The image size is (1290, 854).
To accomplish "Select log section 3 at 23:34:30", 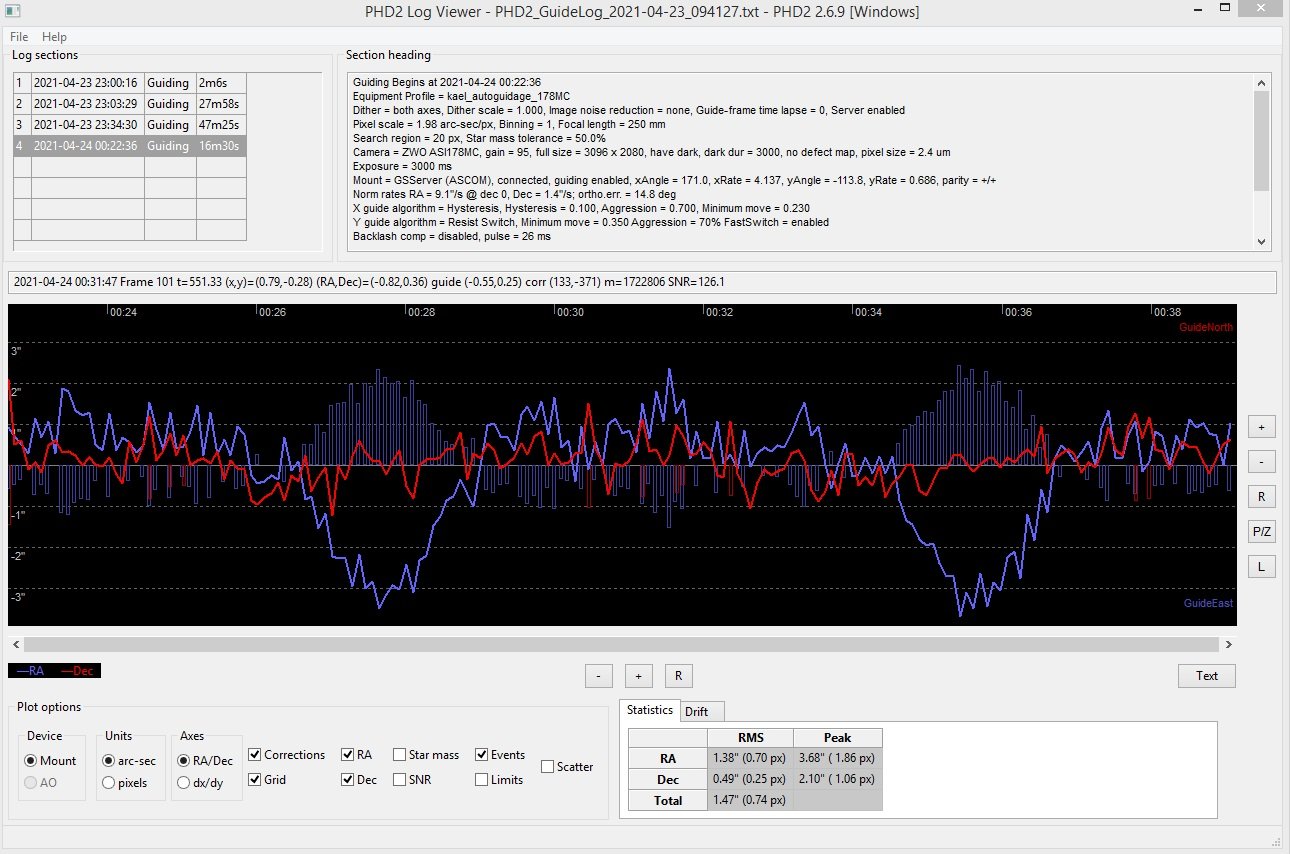I will 130,125.
